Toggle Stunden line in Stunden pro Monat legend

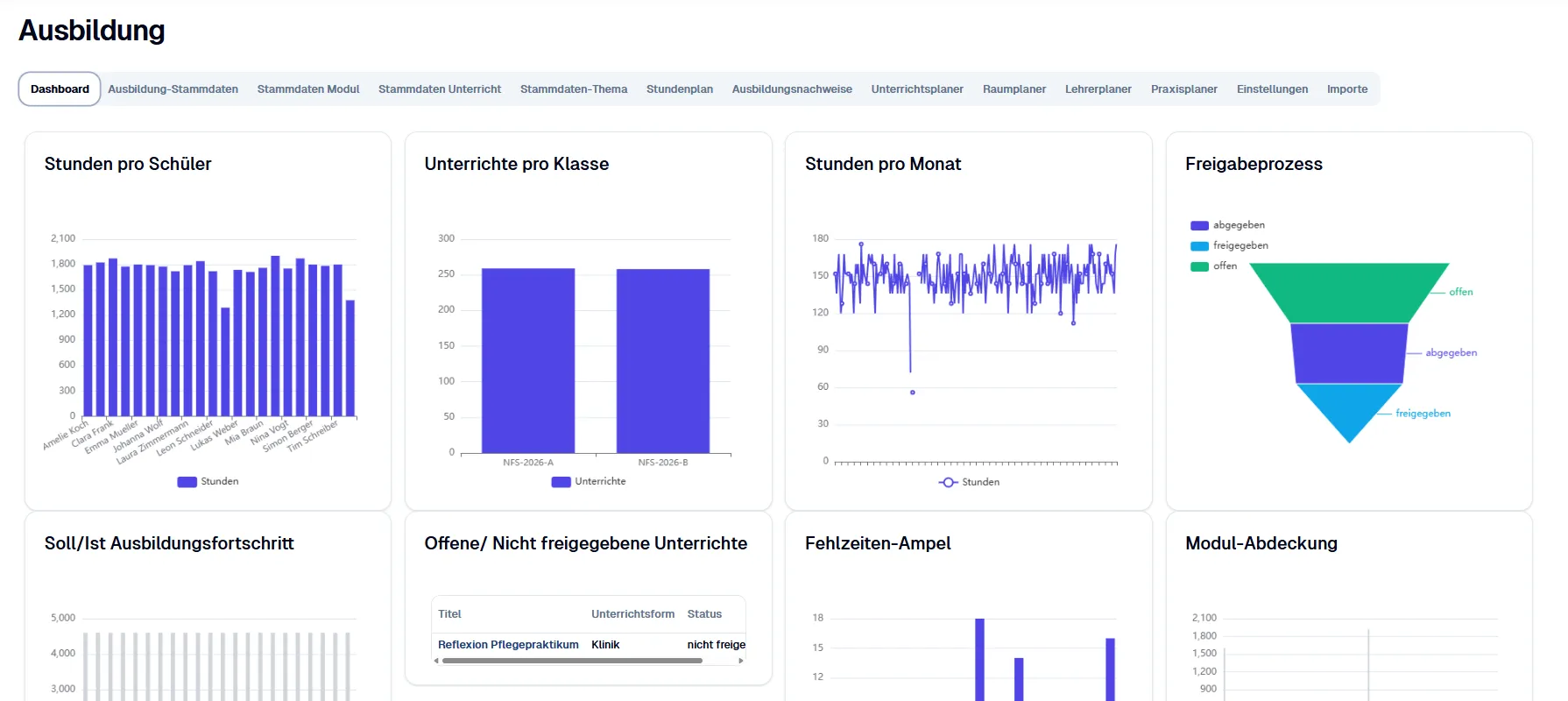point(948,483)
